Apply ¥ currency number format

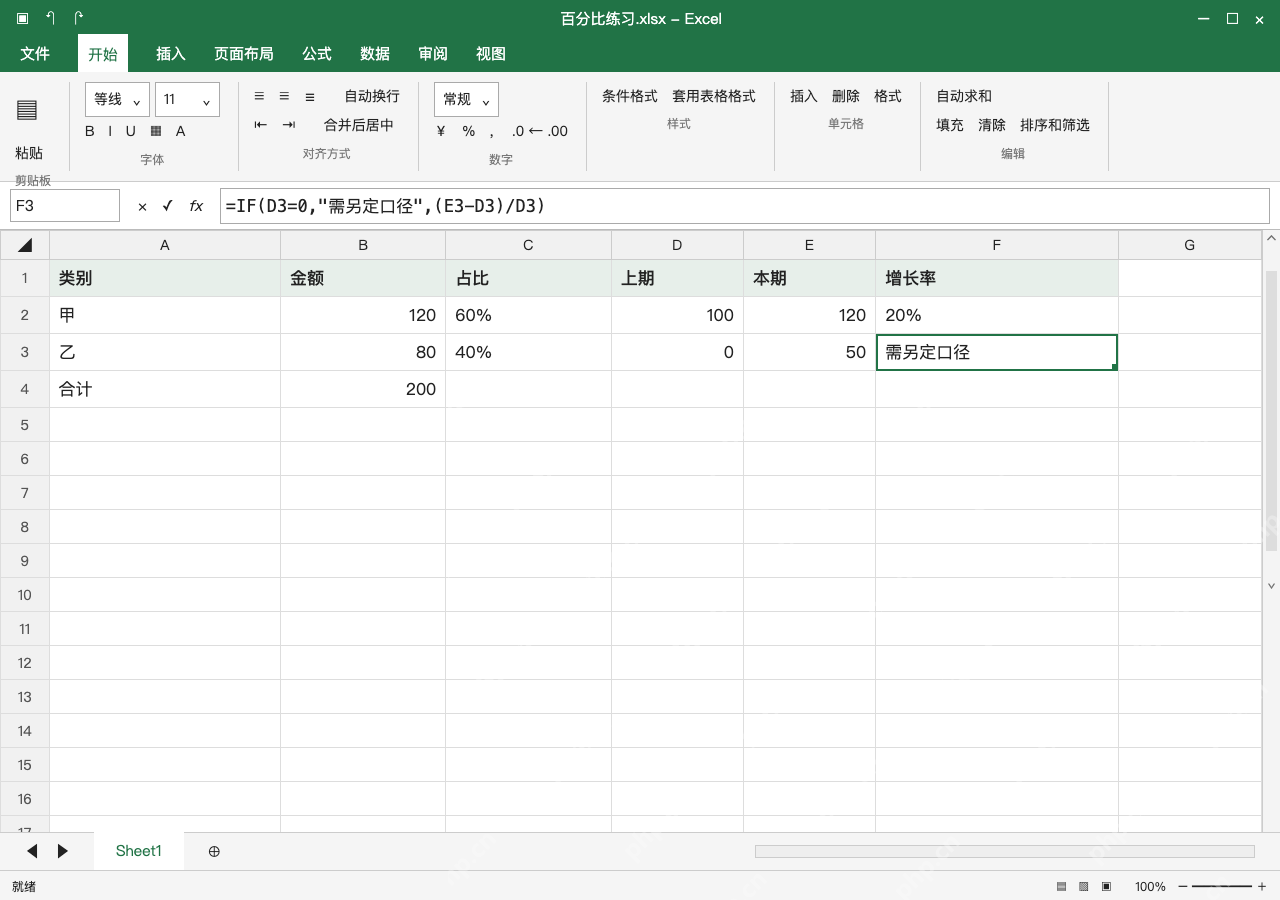click(x=441, y=131)
